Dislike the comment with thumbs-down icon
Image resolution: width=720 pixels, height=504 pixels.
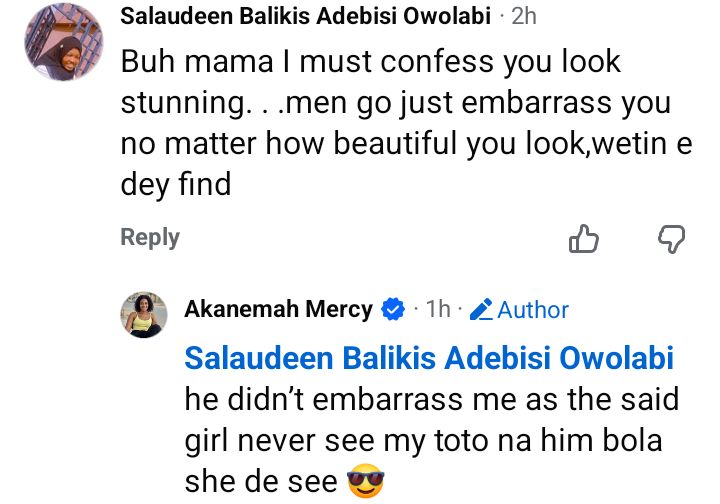671,238
